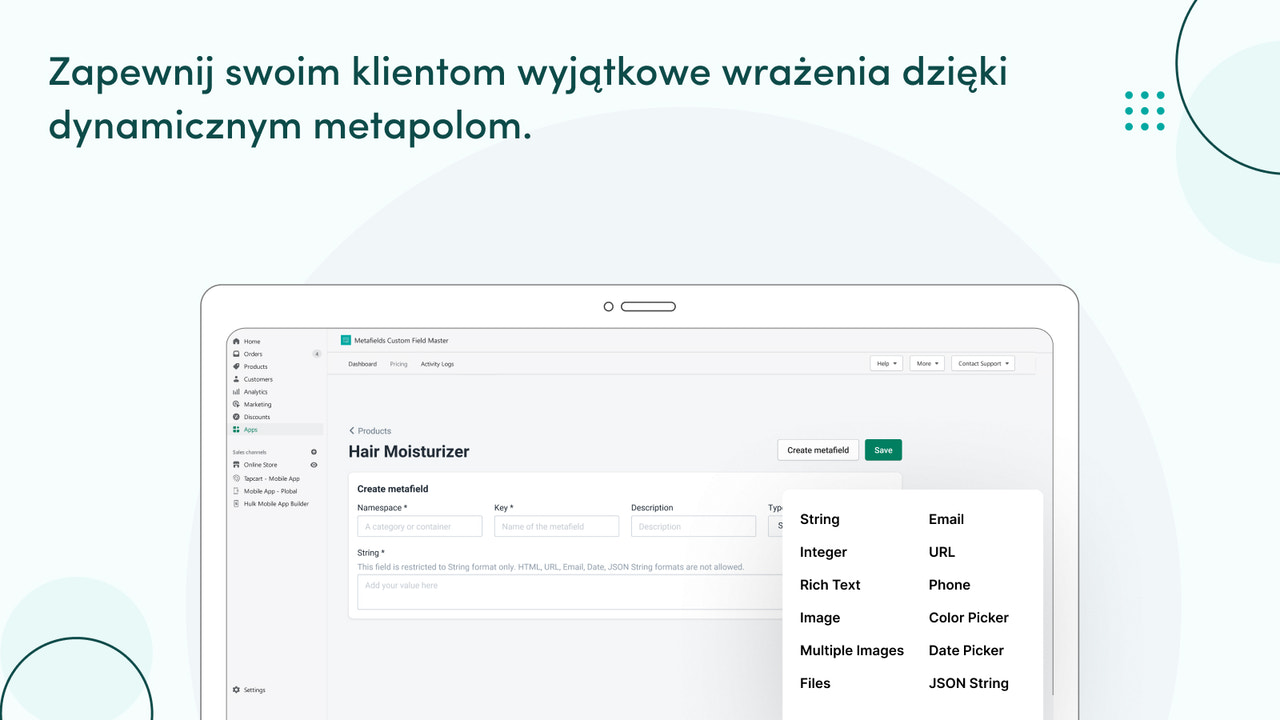Expand the More dropdown
This screenshot has height=720, width=1280.
[927, 364]
